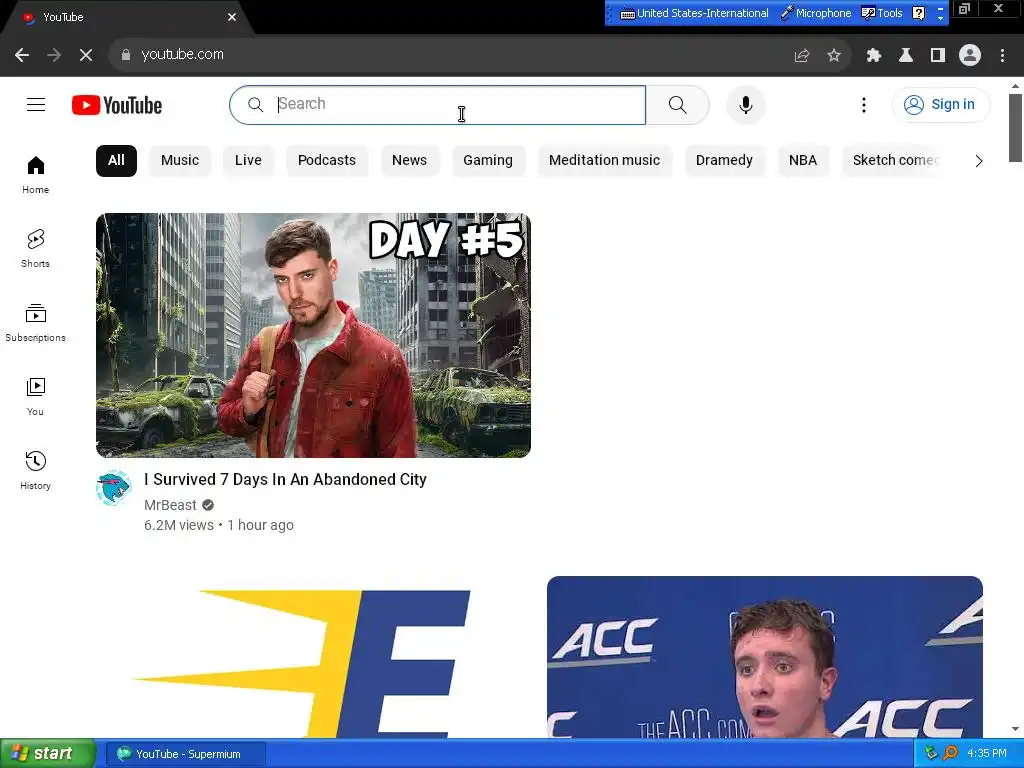Select the Live category chip
Image resolution: width=1024 pixels, height=768 pixels.
click(248, 161)
